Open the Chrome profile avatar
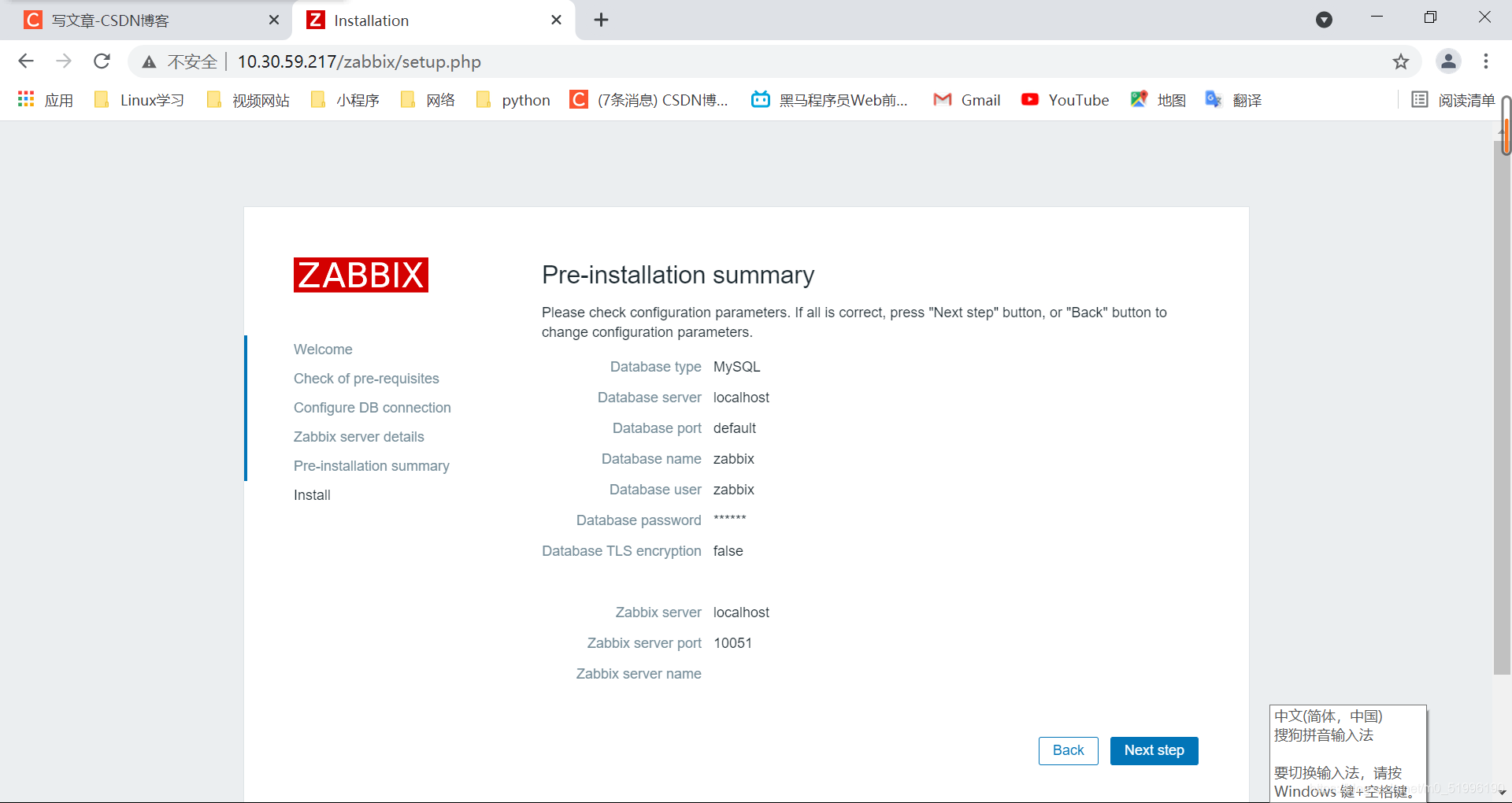The height and width of the screenshot is (803, 1512). (1448, 61)
